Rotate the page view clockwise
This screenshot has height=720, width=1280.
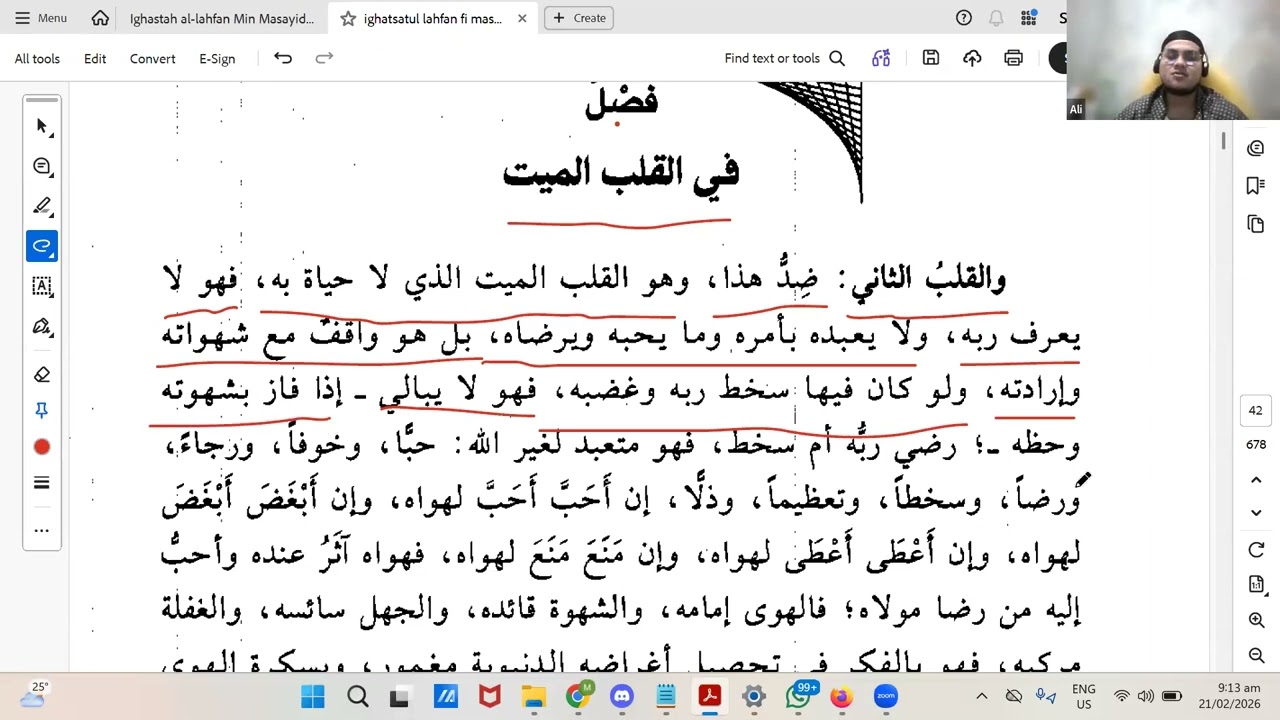click(1257, 550)
